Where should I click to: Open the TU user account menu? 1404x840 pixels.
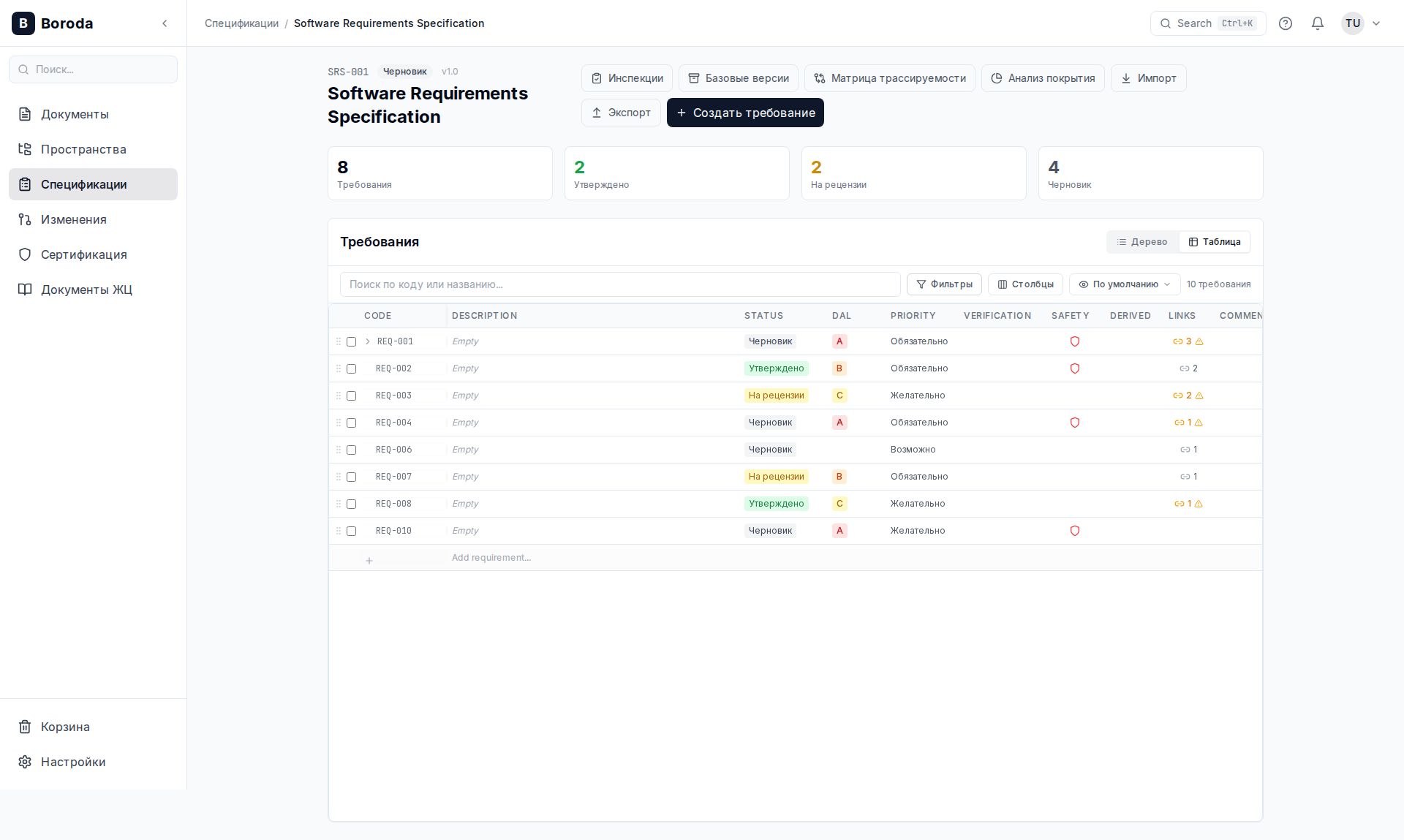pyautogui.click(x=1361, y=23)
